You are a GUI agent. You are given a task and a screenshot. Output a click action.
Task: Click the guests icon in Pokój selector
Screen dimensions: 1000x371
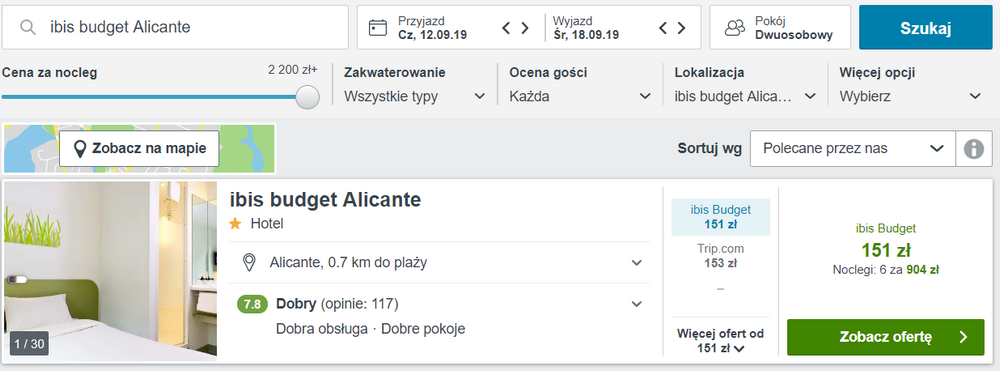click(x=735, y=28)
